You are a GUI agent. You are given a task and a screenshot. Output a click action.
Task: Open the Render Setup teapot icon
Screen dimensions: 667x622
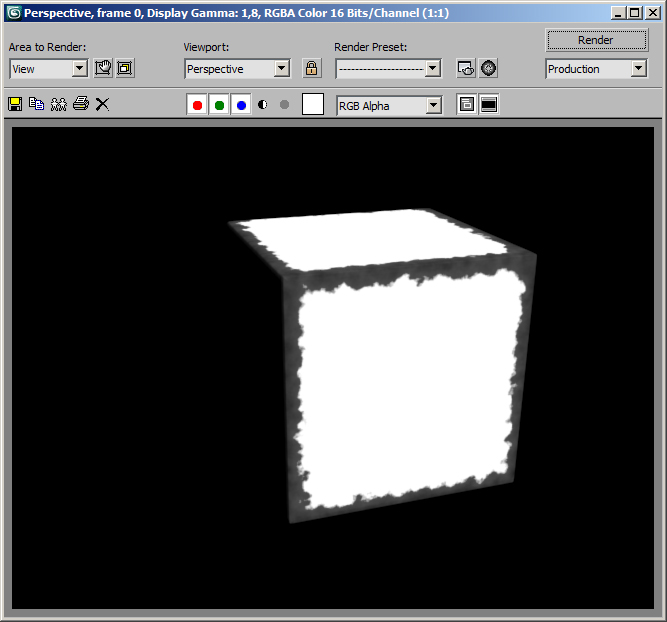pos(466,68)
